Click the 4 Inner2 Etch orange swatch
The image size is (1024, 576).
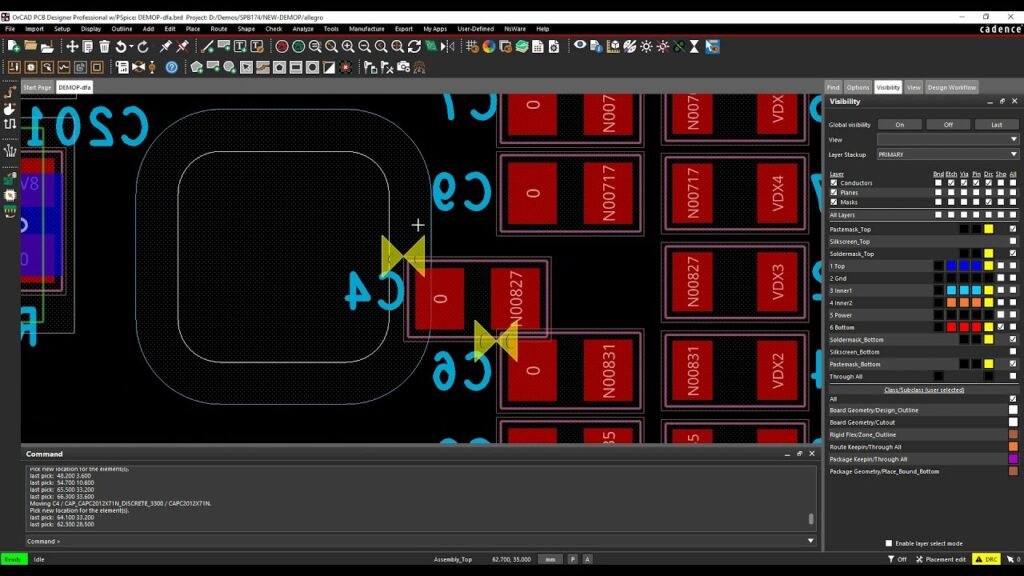[x=952, y=303]
